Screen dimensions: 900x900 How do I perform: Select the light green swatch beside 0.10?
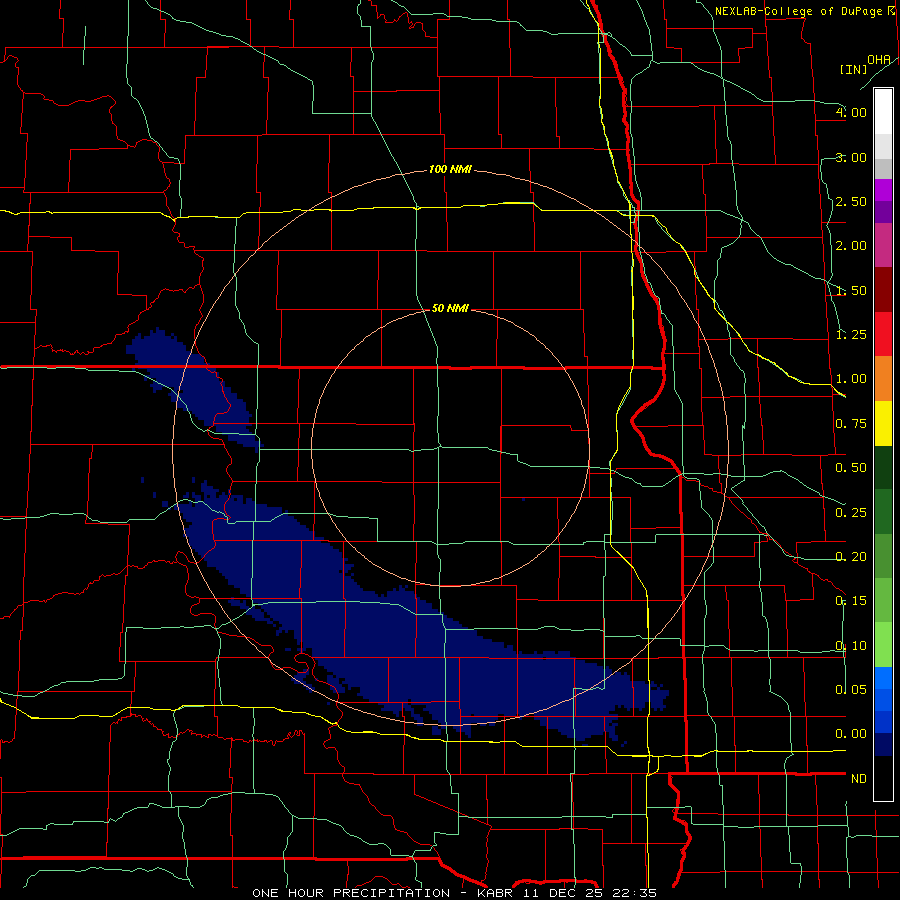point(883,645)
